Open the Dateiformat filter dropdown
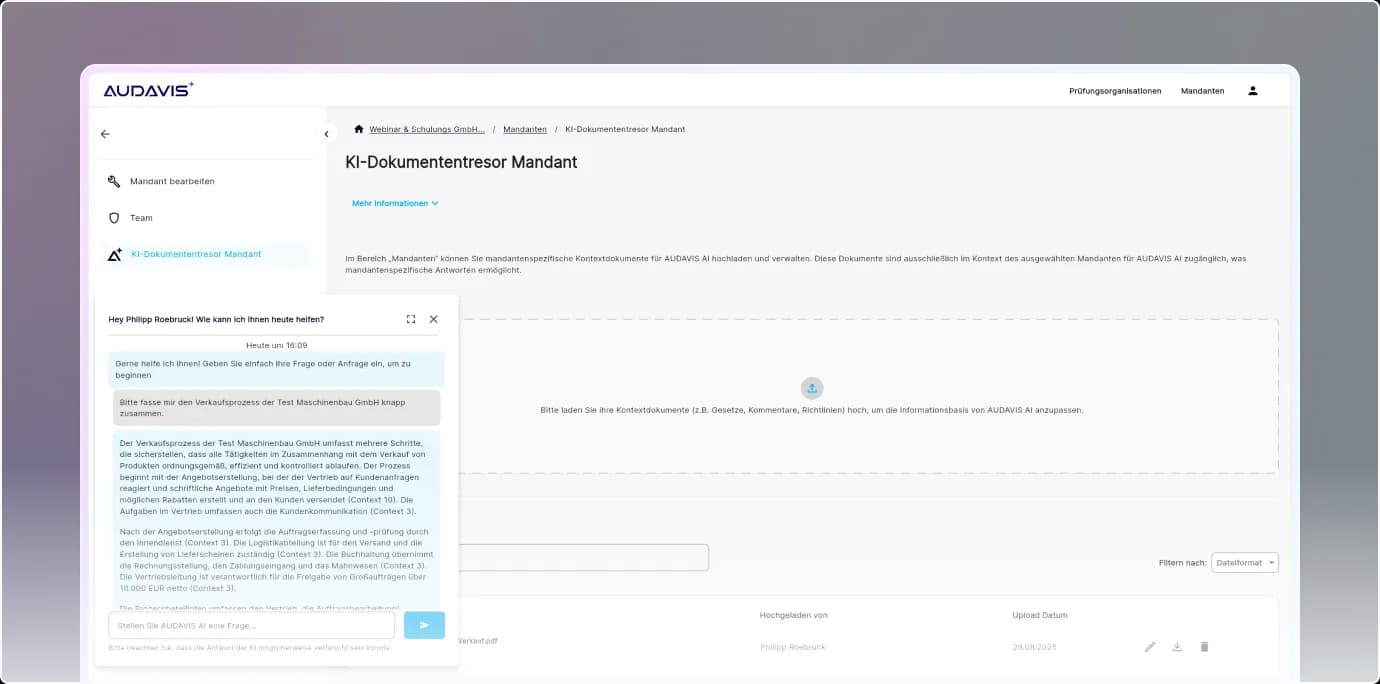The height and width of the screenshot is (684, 1380). tap(1244, 563)
